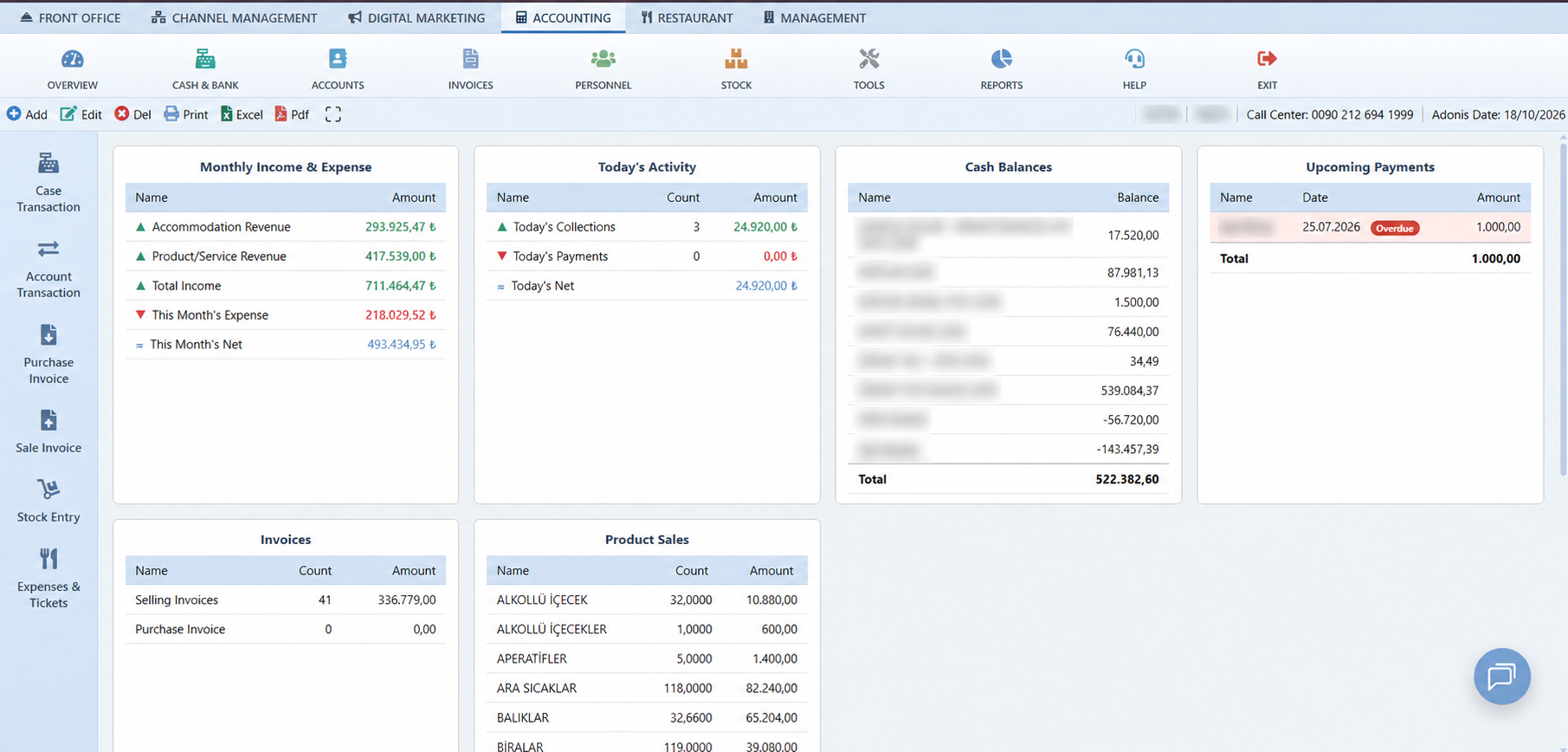The width and height of the screenshot is (1568, 752).
Task: Open the Stock boxes icon
Action: pos(736,59)
